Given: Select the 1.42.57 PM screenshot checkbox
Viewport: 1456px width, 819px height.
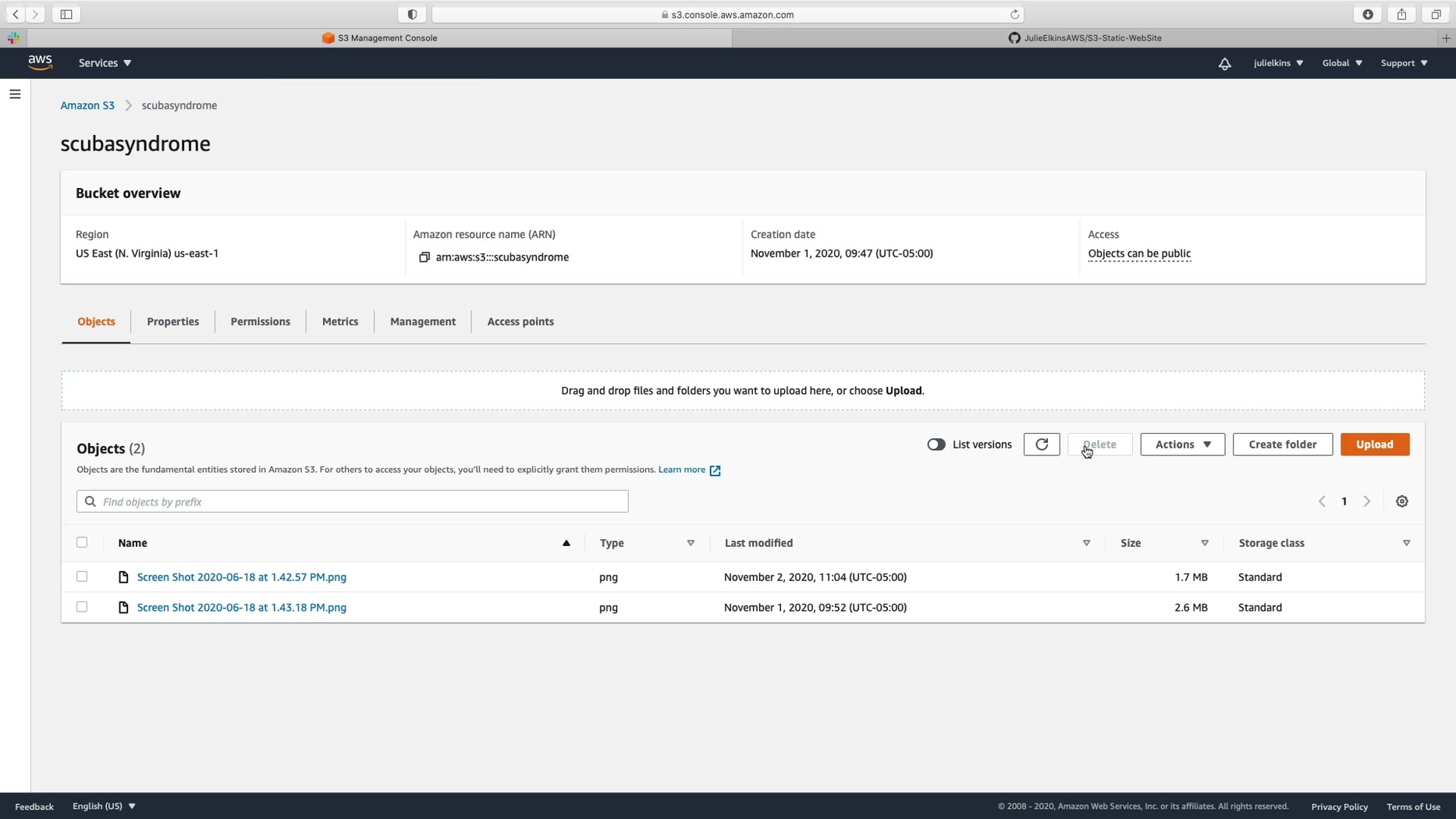Looking at the screenshot, I should point(82,577).
